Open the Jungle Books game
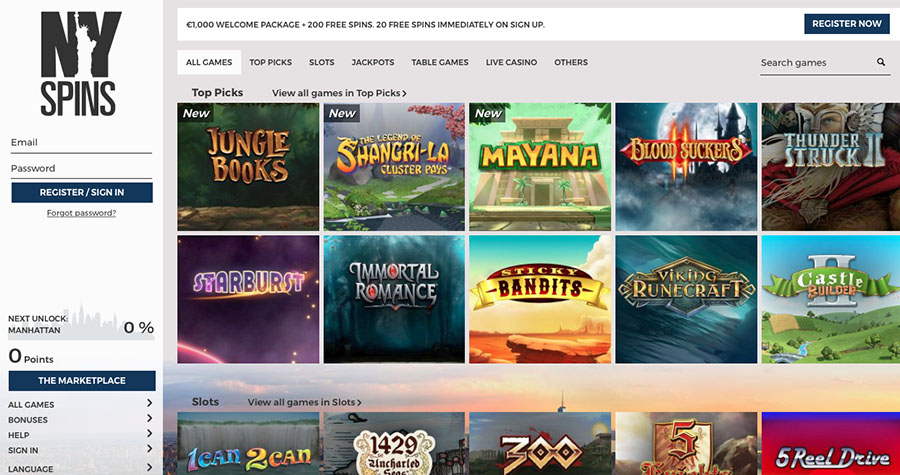The width and height of the screenshot is (900, 475). (248, 167)
